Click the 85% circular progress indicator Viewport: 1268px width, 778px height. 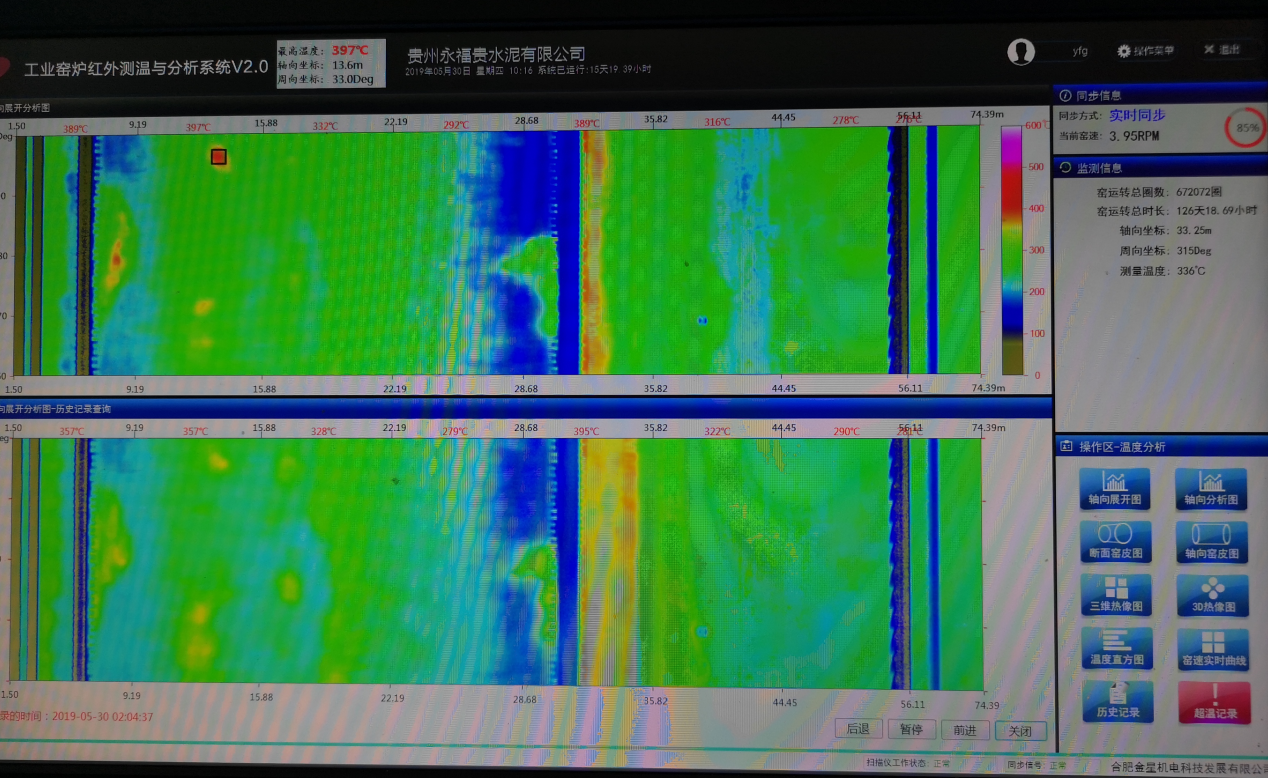coord(1245,128)
